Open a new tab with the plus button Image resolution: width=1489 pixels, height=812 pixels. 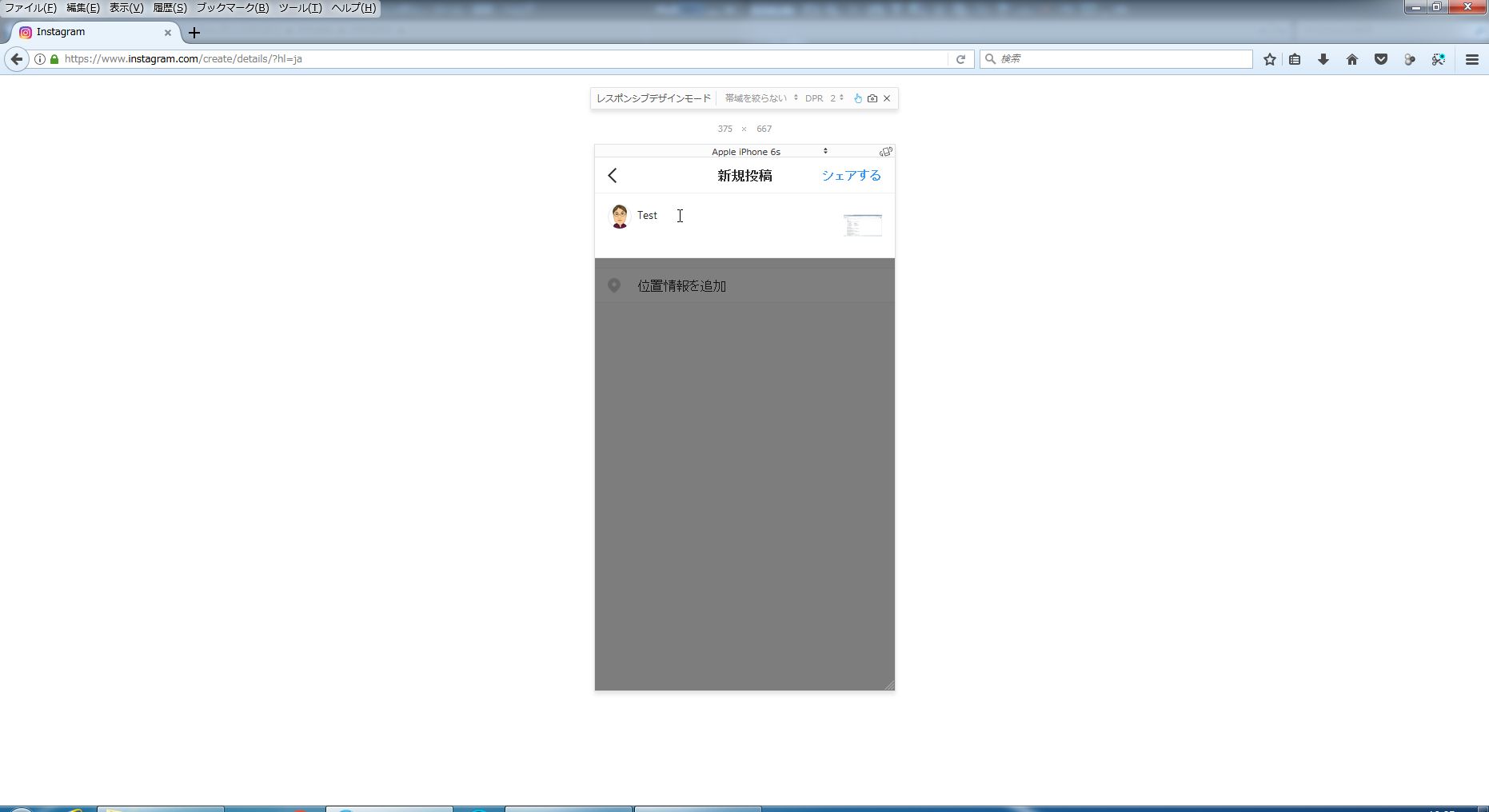coord(194,33)
